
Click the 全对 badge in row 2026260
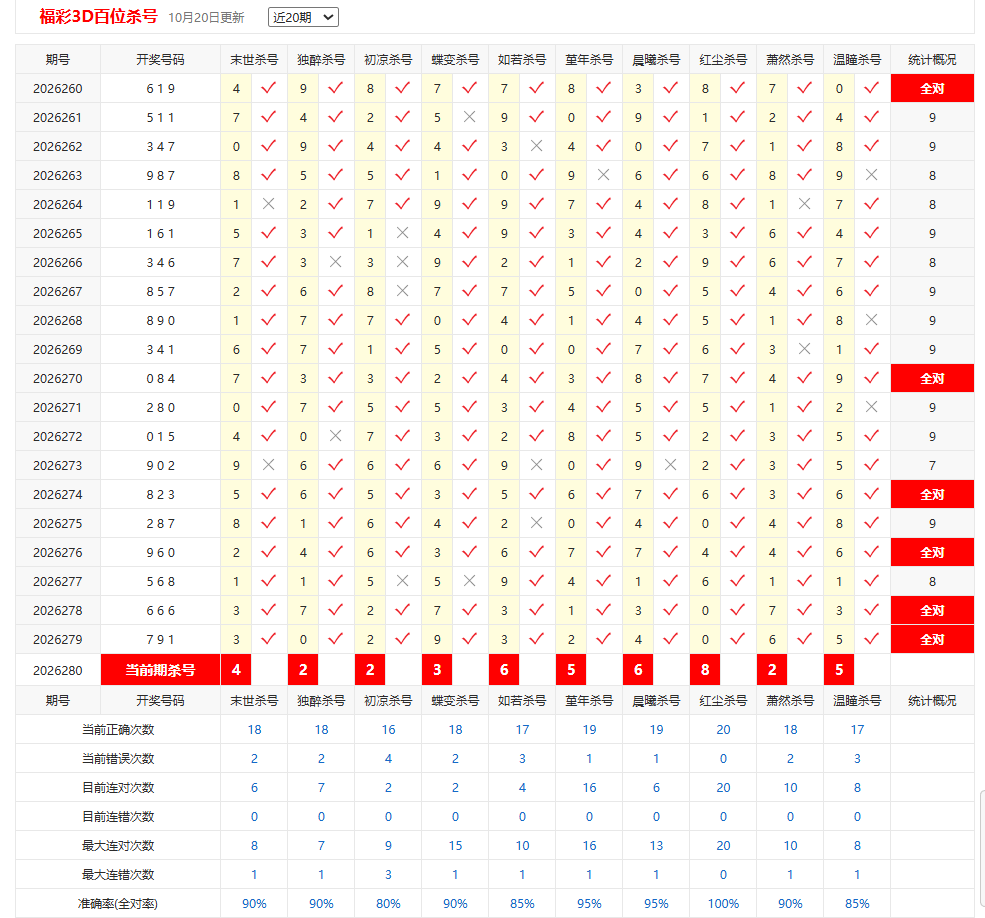click(932, 89)
